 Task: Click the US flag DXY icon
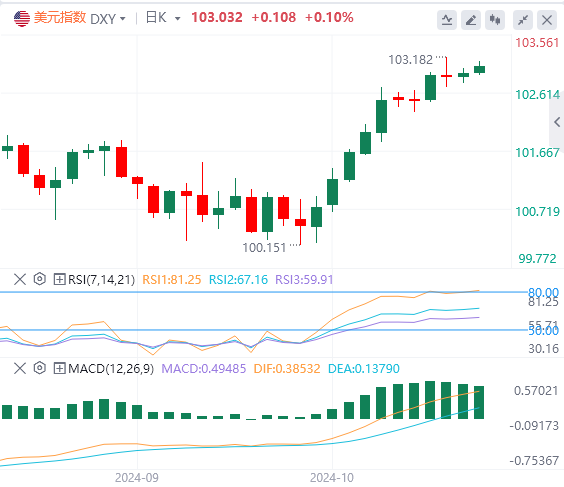click(x=22, y=18)
